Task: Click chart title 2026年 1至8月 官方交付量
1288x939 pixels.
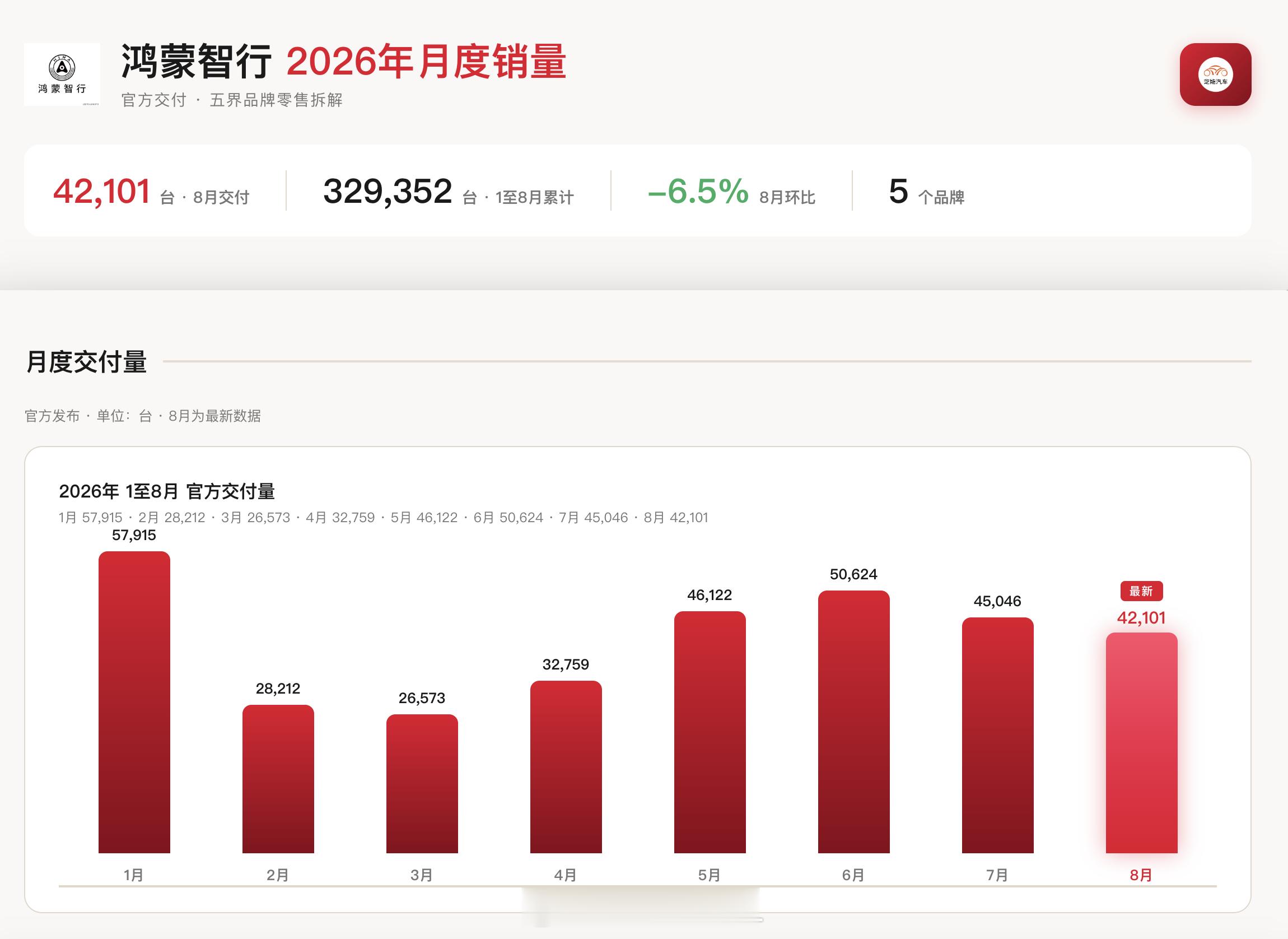Action: pos(166,491)
